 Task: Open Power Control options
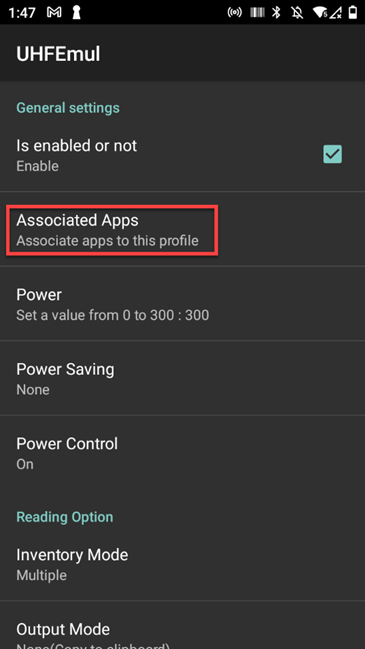coord(182,453)
